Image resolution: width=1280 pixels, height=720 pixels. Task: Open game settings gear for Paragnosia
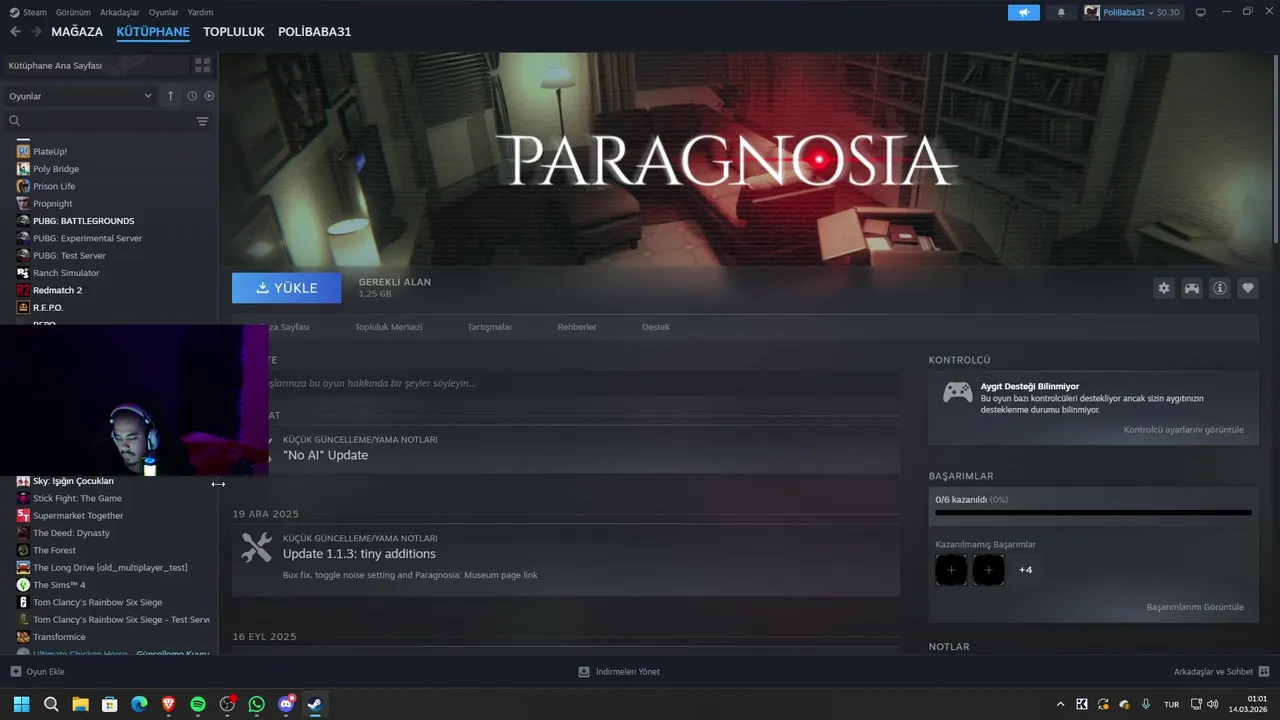pyautogui.click(x=1164, y=288)
